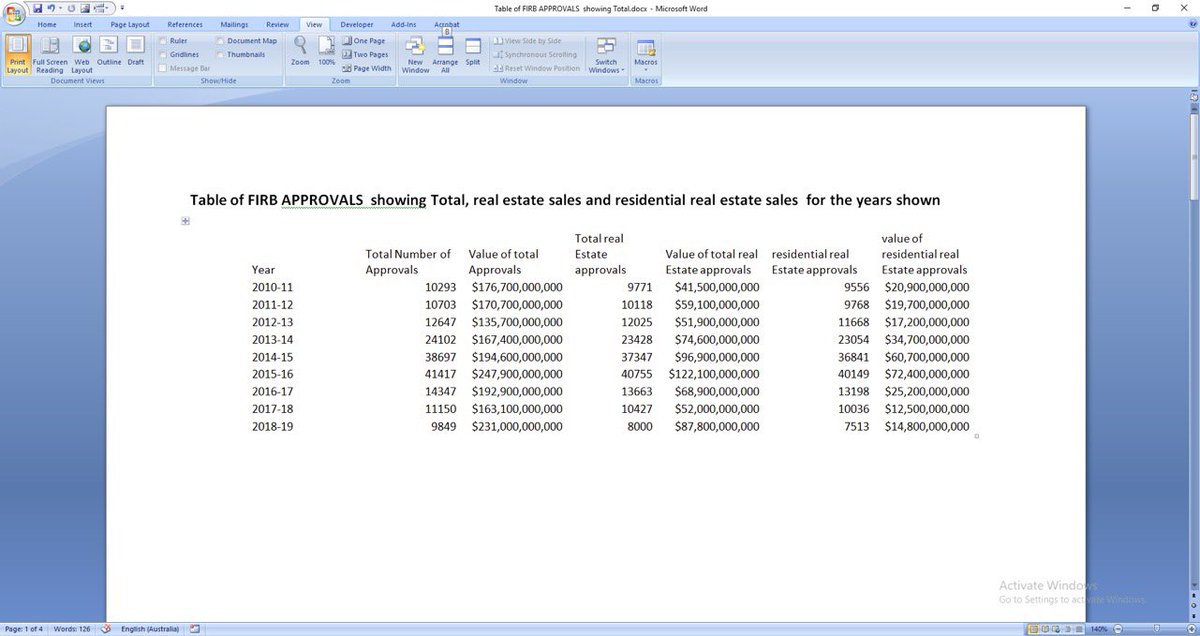Viewport: 1200px width, 636px height.
Task: Toggle the Document Map checkbox
Action: click(x=219, y=41)
